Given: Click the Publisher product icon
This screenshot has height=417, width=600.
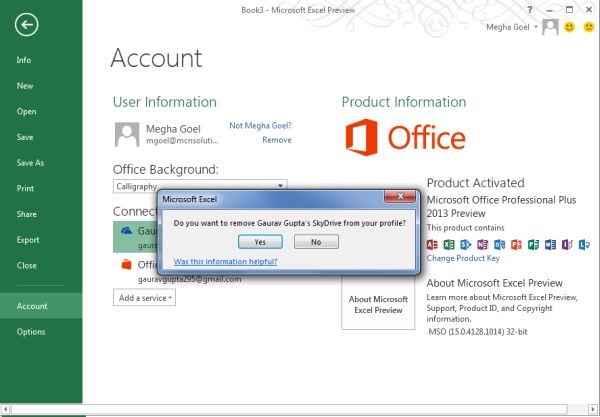Looking at the screenshot, I should tap(533, 244).
